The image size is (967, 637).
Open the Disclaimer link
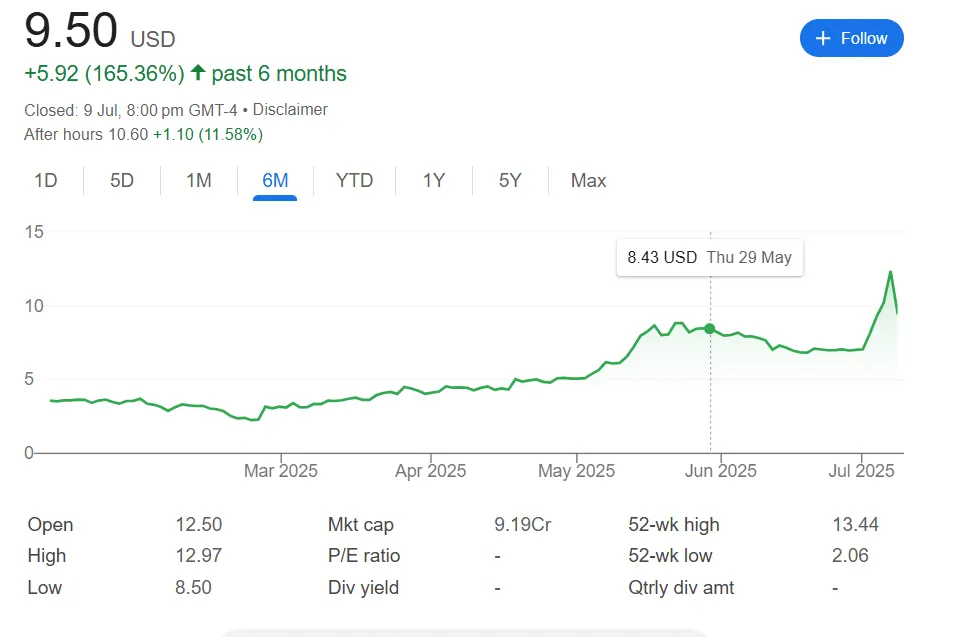(290, 110)
